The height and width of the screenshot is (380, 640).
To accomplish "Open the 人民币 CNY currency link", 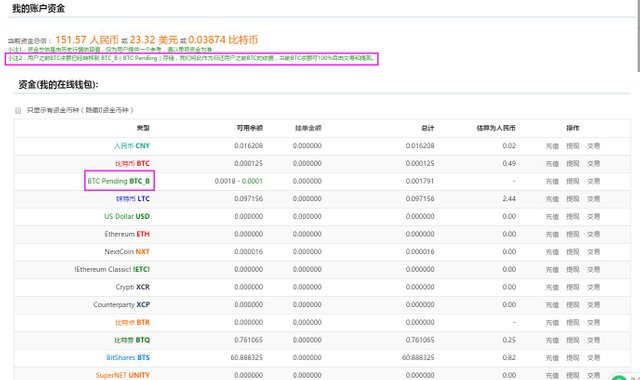I will [x=132, y=146].
